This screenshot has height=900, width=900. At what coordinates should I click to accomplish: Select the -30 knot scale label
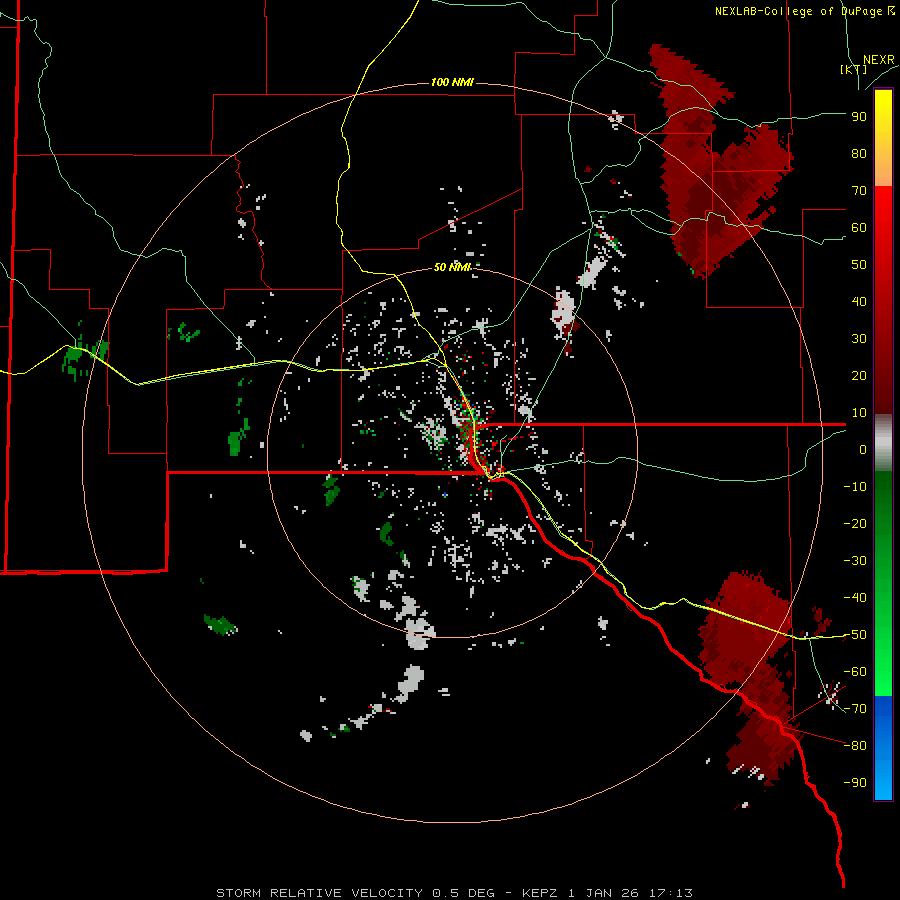(x=855, y=561)
